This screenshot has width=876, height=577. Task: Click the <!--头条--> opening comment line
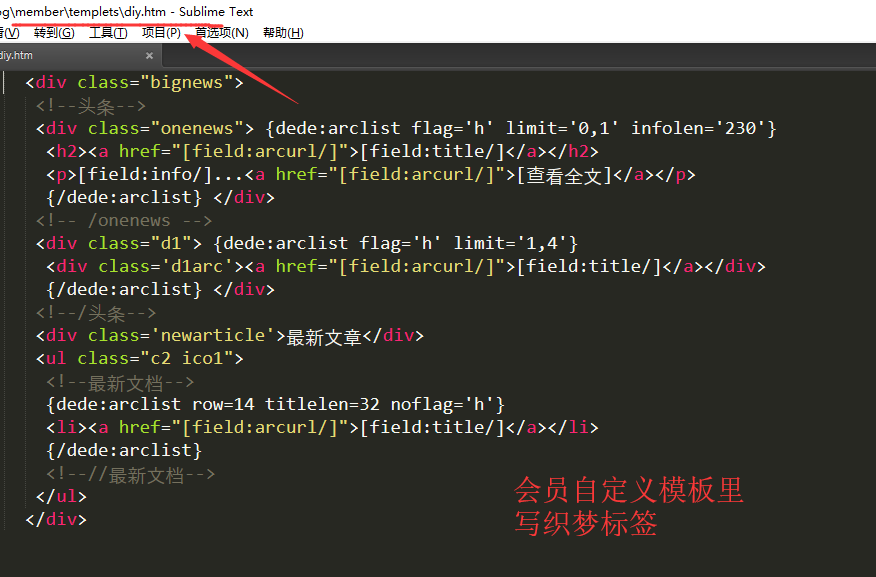pos(91,106)
